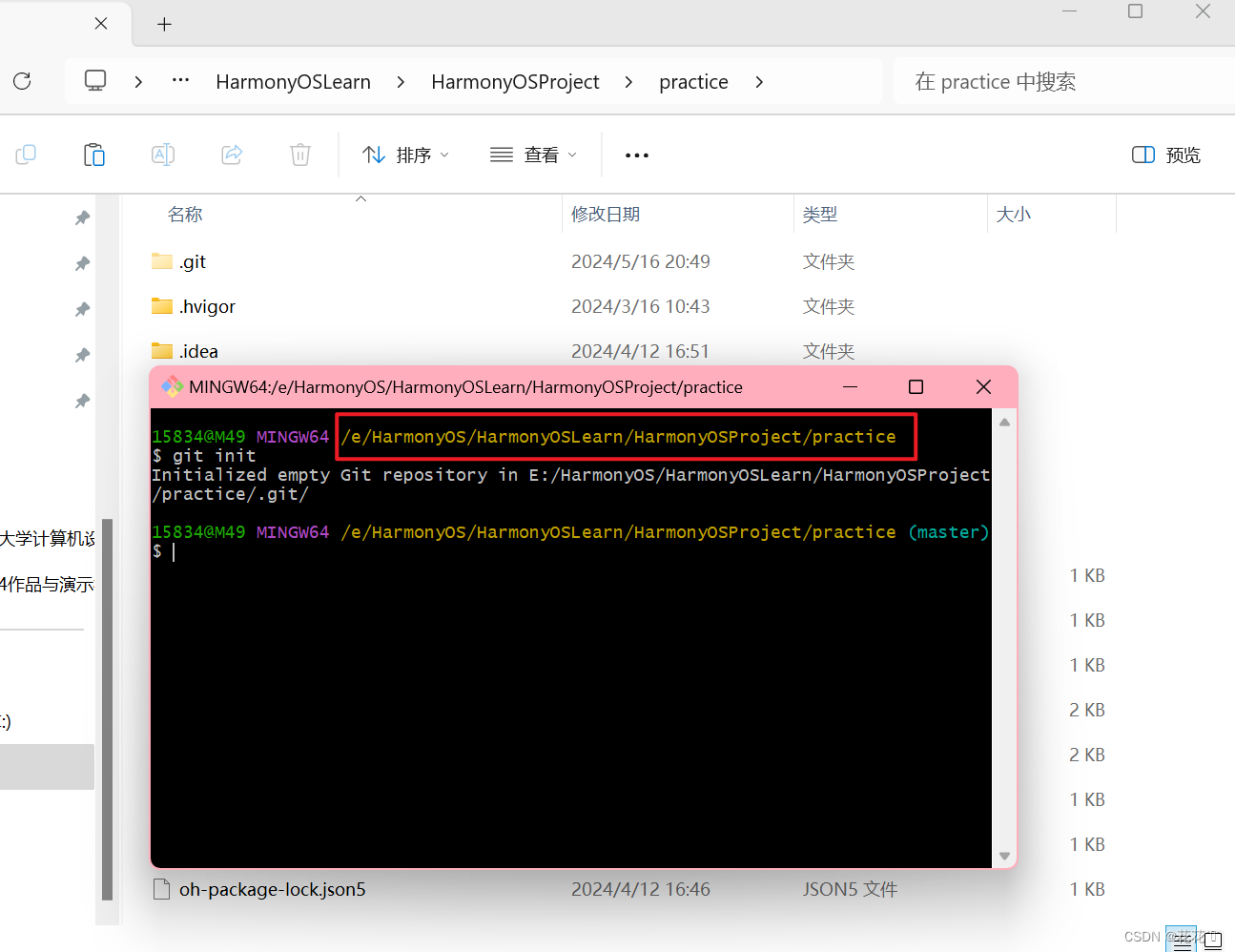Click the Explorer navigation pane scrollbar
Viewport: 1235px width, 952px height.
click(108, 710)
